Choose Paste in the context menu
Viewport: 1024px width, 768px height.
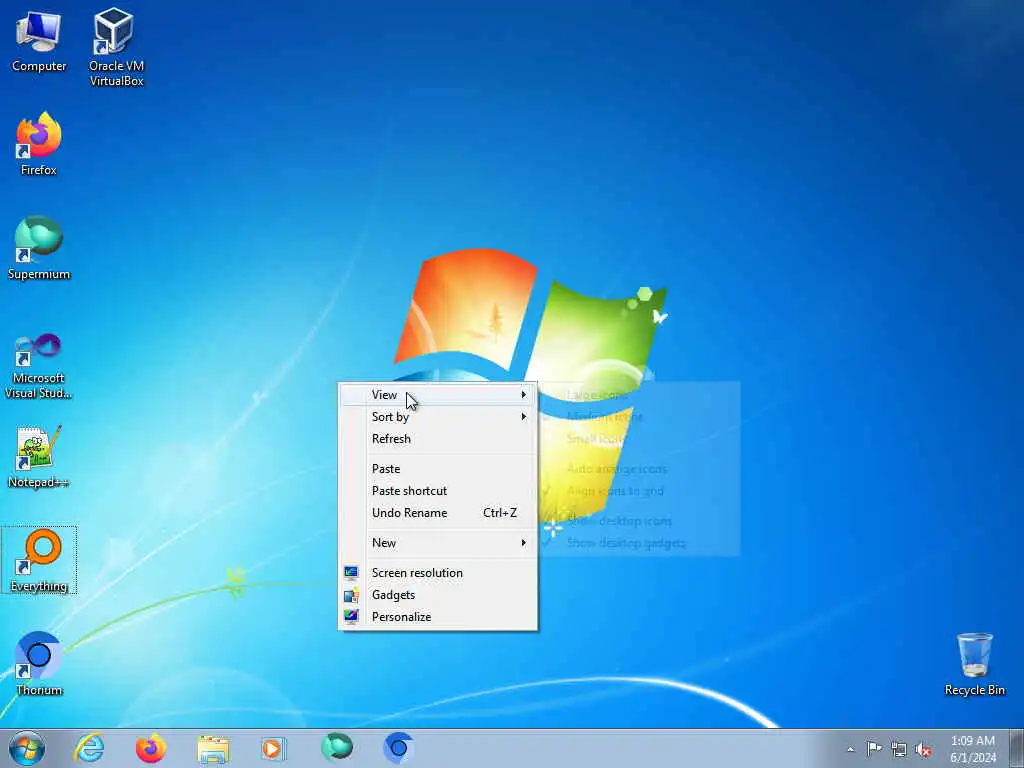point(438,469)
